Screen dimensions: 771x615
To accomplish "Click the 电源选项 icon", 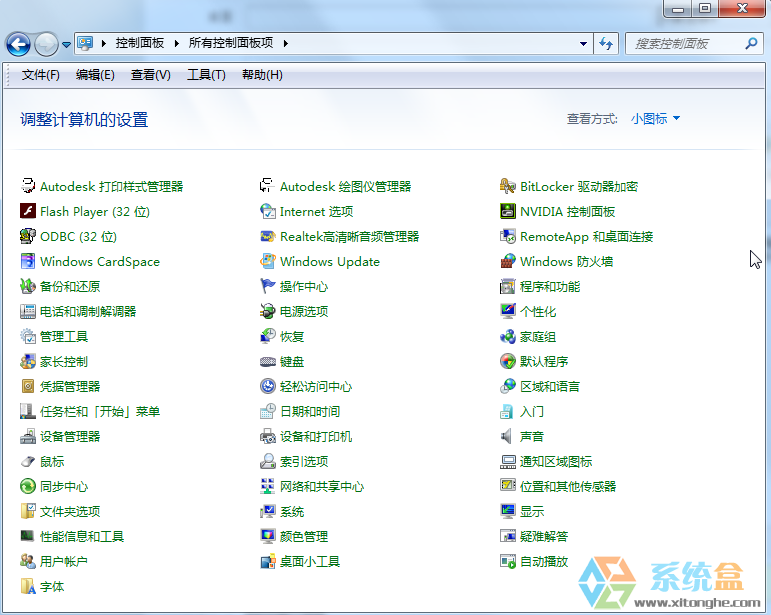I will coord(267,311).
